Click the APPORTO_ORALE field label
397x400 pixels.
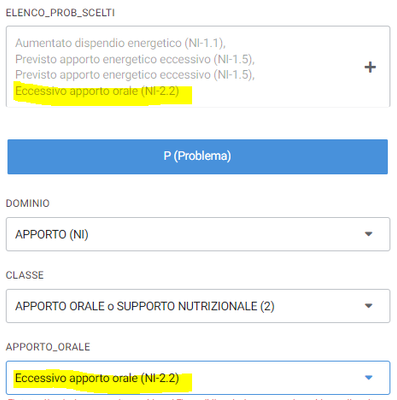click(x=48, y=347)
